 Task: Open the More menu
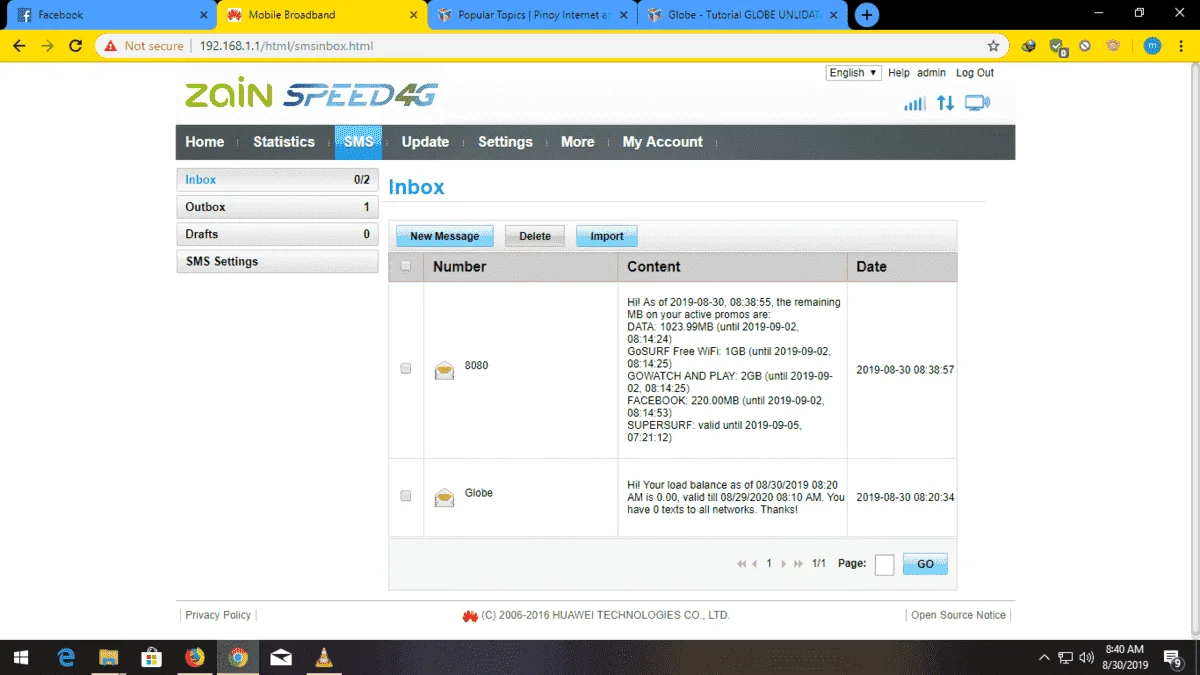[x=577, y=142]
